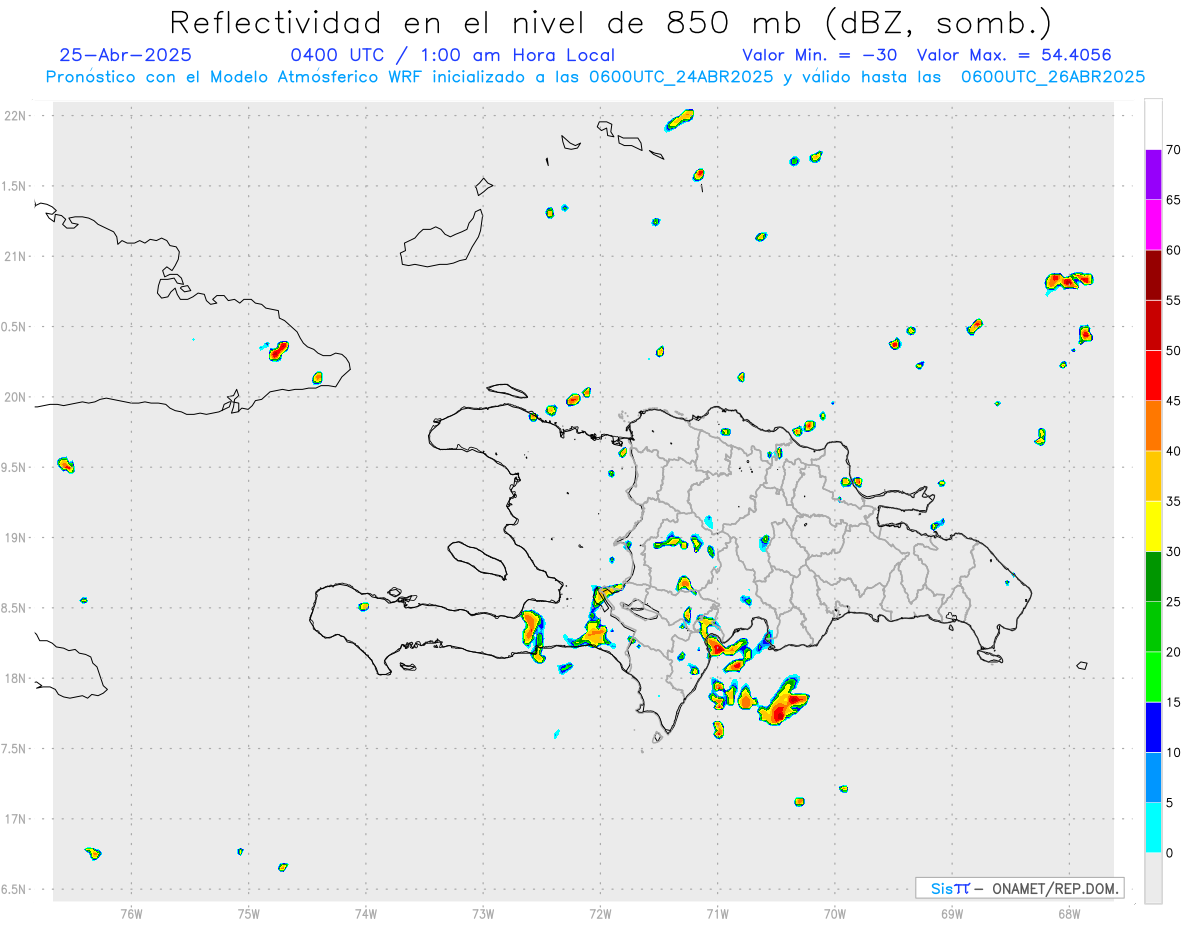Click the '30' value on the color scale
This screenshot has height=927, width=1200.
pyautogui.click(x=1173, y=552)
